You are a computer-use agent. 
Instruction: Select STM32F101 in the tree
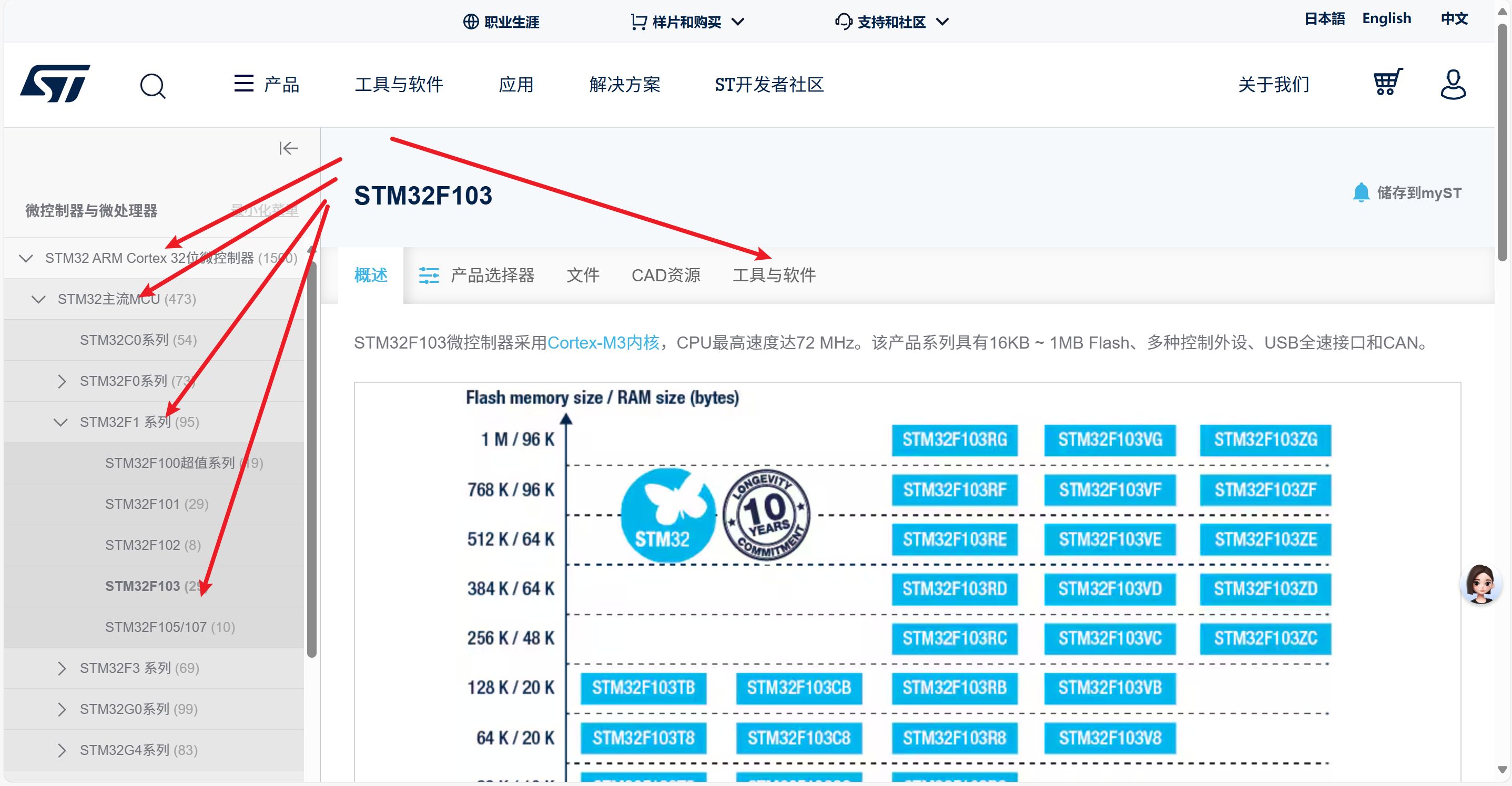pos(157,504)
